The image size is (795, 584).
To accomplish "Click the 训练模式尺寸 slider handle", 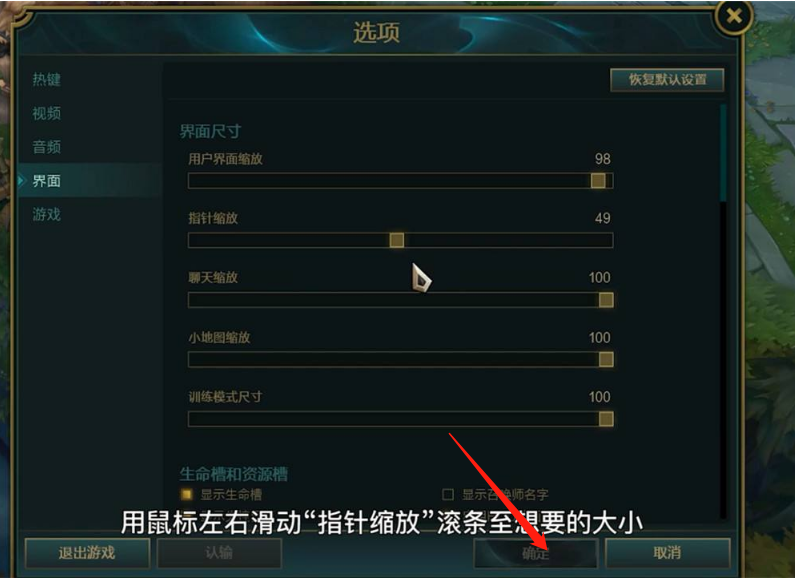I will (x=606, y=419).
